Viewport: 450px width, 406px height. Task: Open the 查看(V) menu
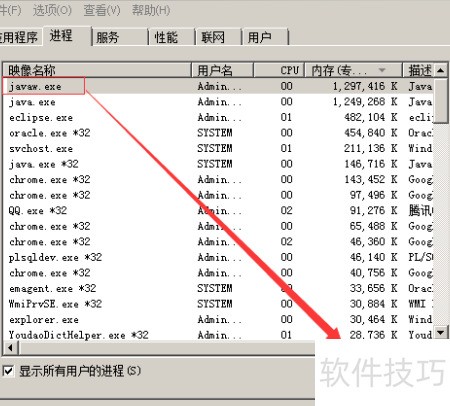pos(102,10)
